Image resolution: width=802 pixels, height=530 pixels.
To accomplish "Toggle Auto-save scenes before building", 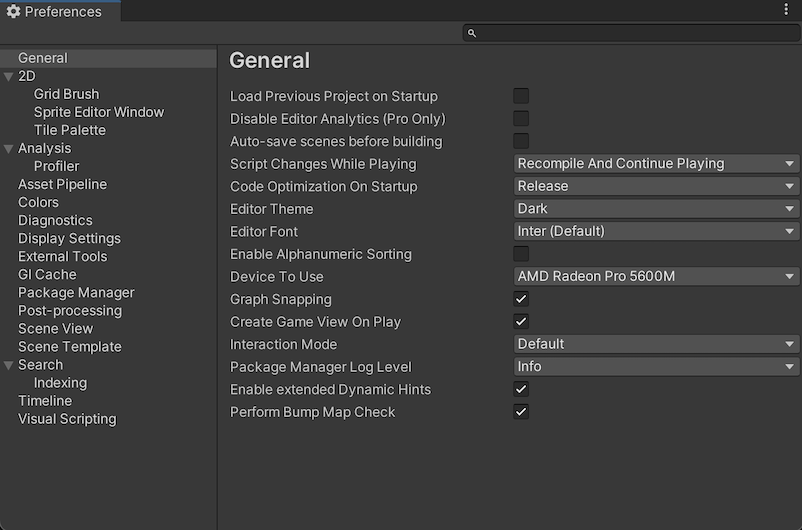I will coord(521,141).
